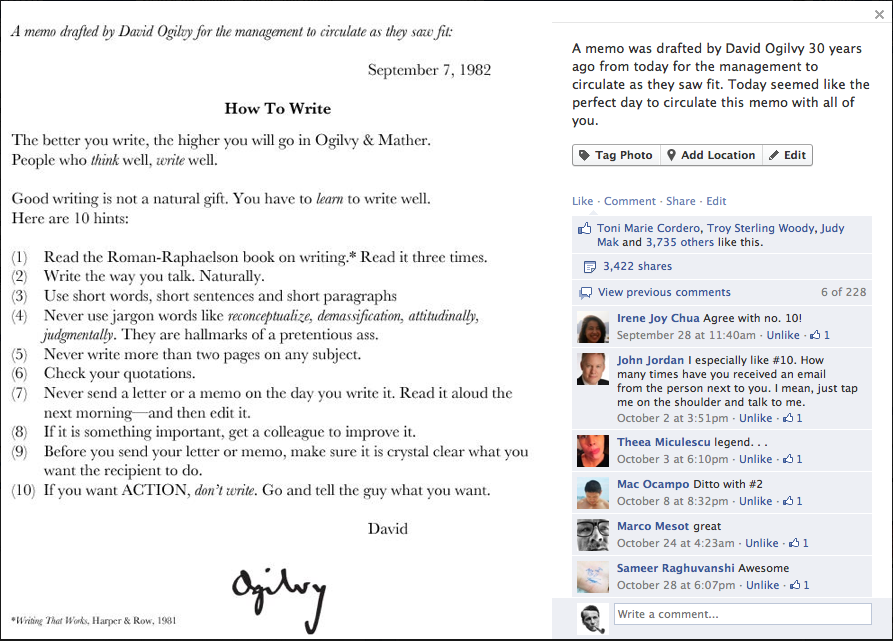This screenshot has height=641, width=893.
Task: Click the handwritten Ogilvy signature
Action: coord(279,599)
